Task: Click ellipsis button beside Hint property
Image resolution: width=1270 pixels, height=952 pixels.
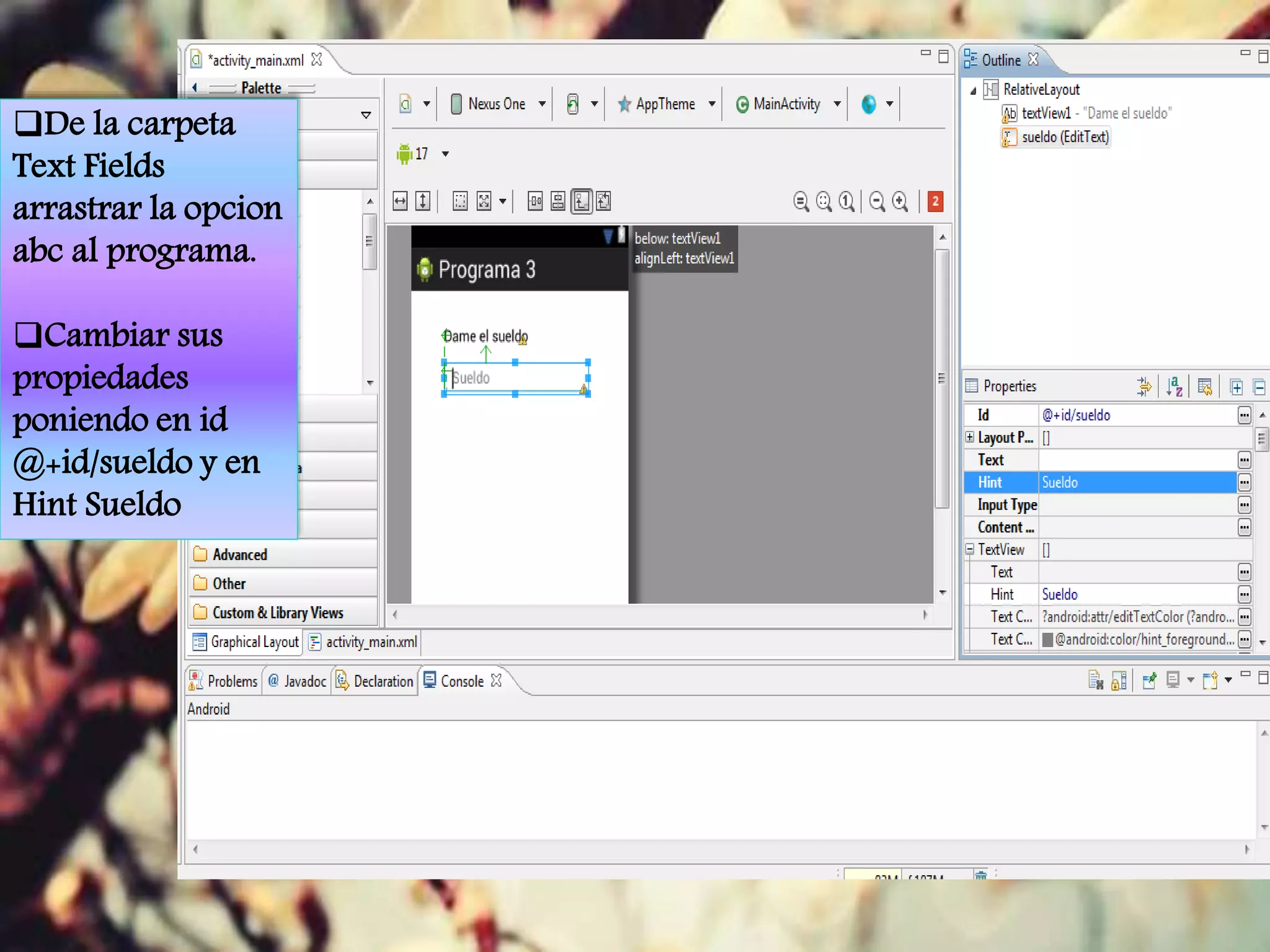Action: tap(1244, 482)
